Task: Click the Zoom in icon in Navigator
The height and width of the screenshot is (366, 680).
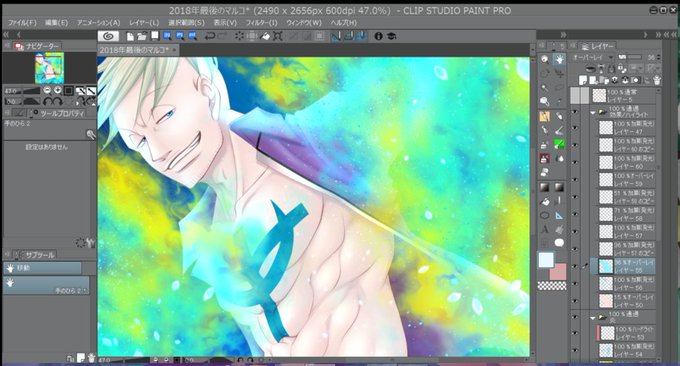Action: pyautogui.click(x=57, y=91)
